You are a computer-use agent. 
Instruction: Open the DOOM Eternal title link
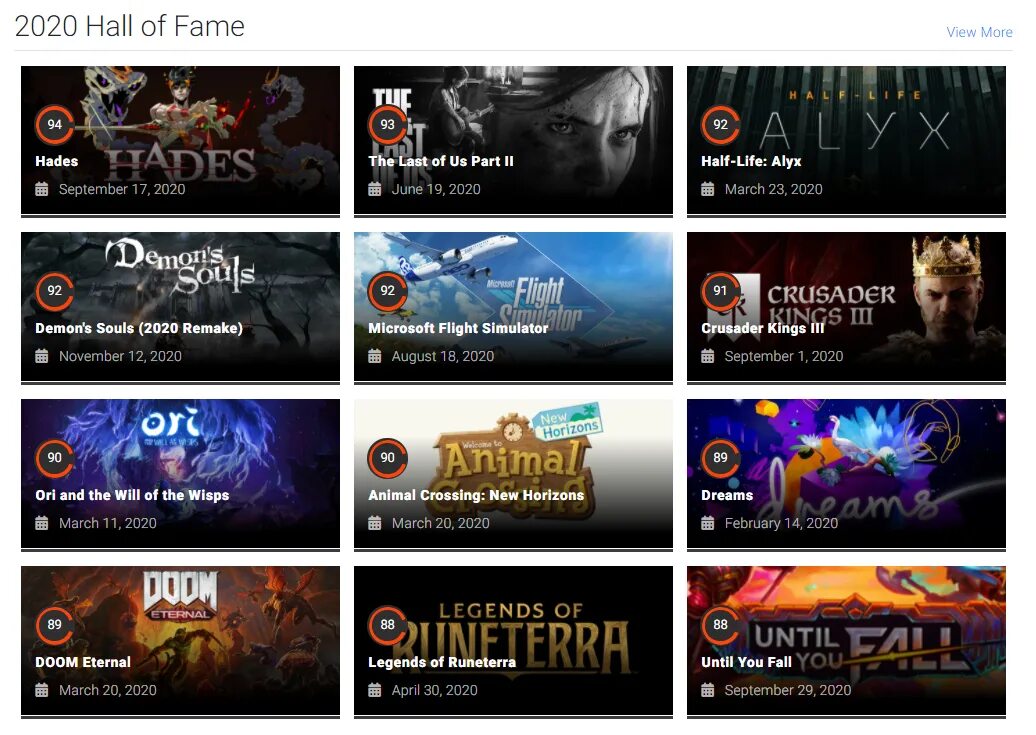coord(83,662)
